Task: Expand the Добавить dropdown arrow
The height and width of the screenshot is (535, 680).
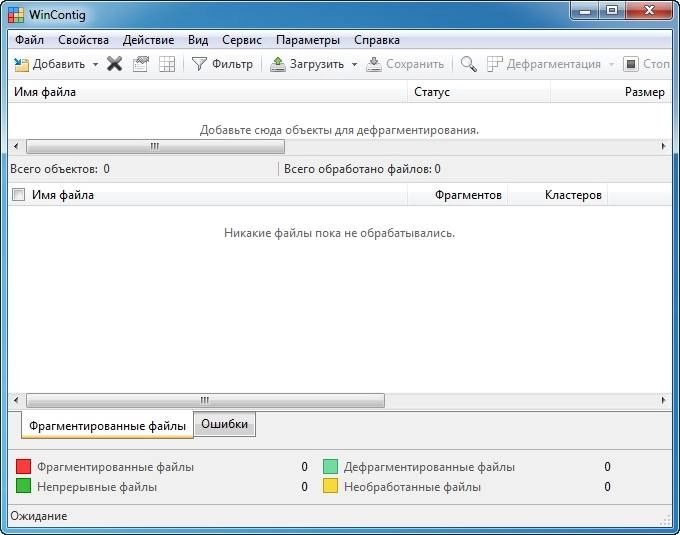Action: coord(95,65)
